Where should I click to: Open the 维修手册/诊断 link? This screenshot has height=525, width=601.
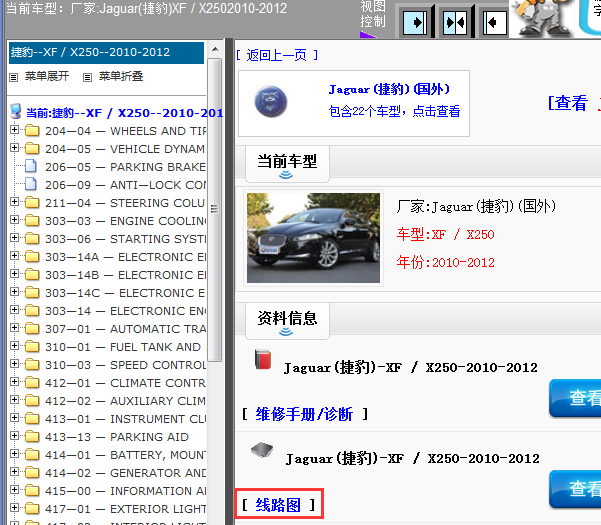(x=304, y=414)
